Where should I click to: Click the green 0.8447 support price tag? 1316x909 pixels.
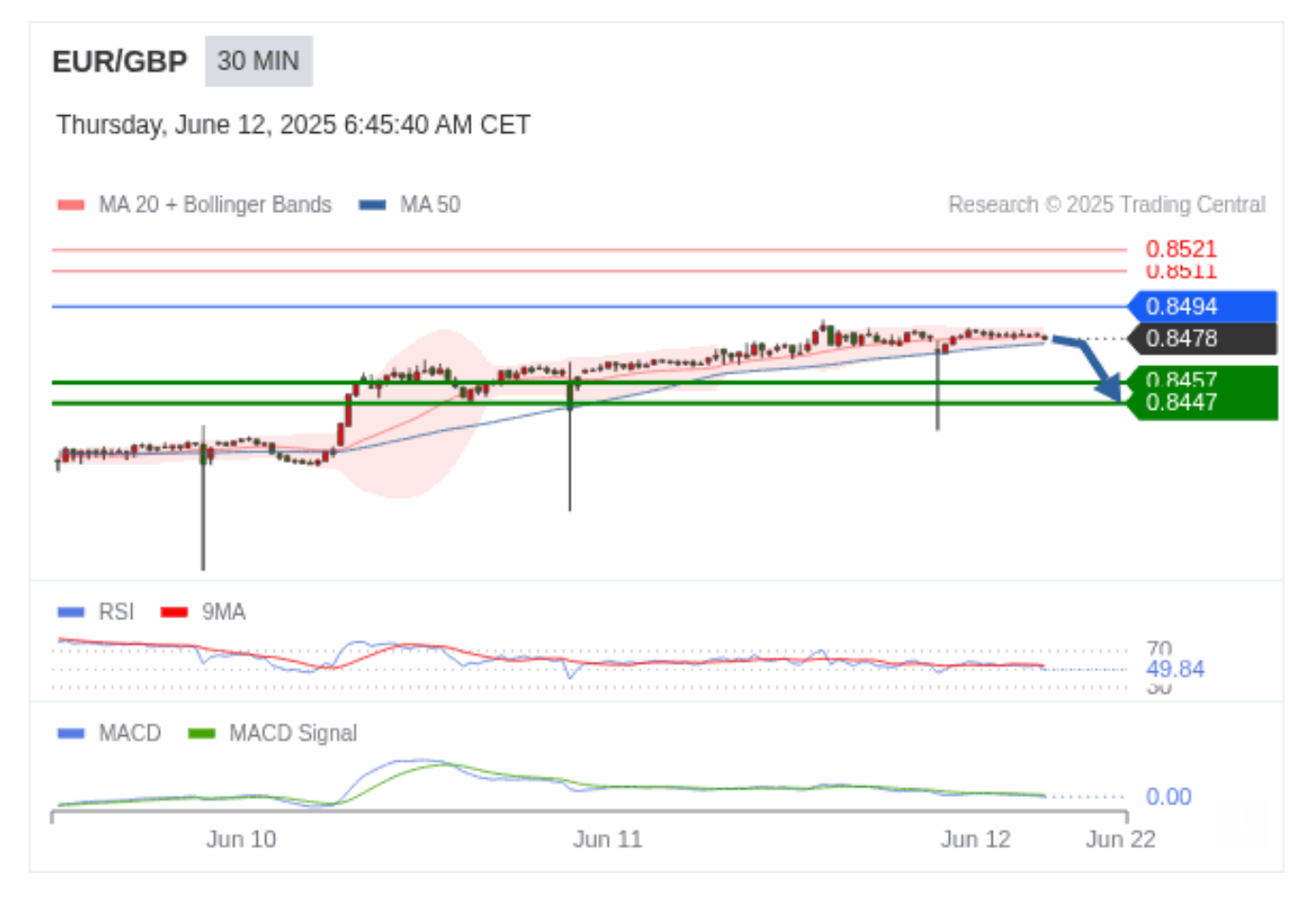[x=1202, y=403]
